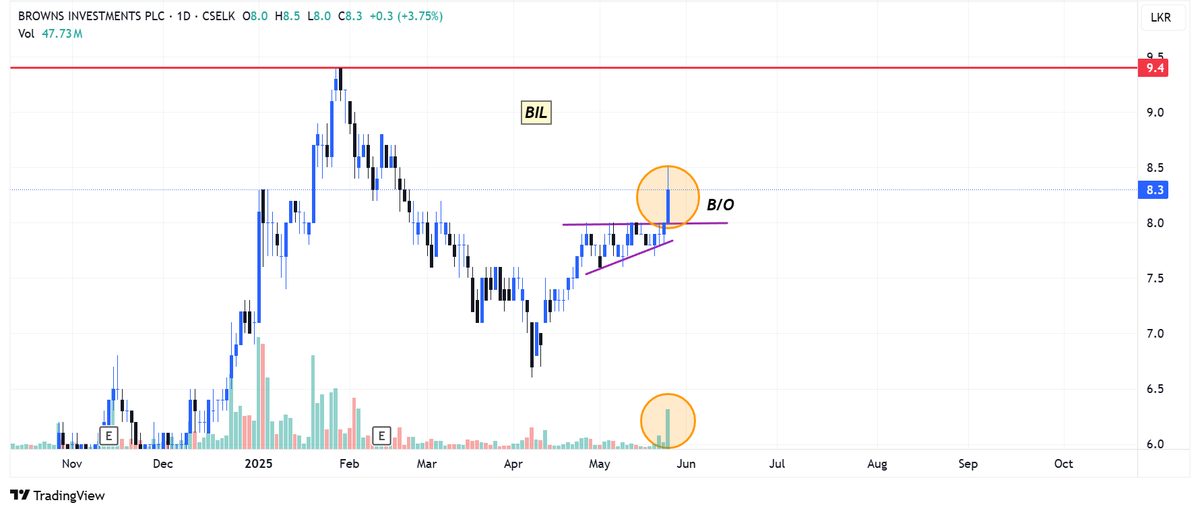Click the May label on time axis
Image resolution: width=1200 pixels, height=513 pixels.
(x=599, y=464)
